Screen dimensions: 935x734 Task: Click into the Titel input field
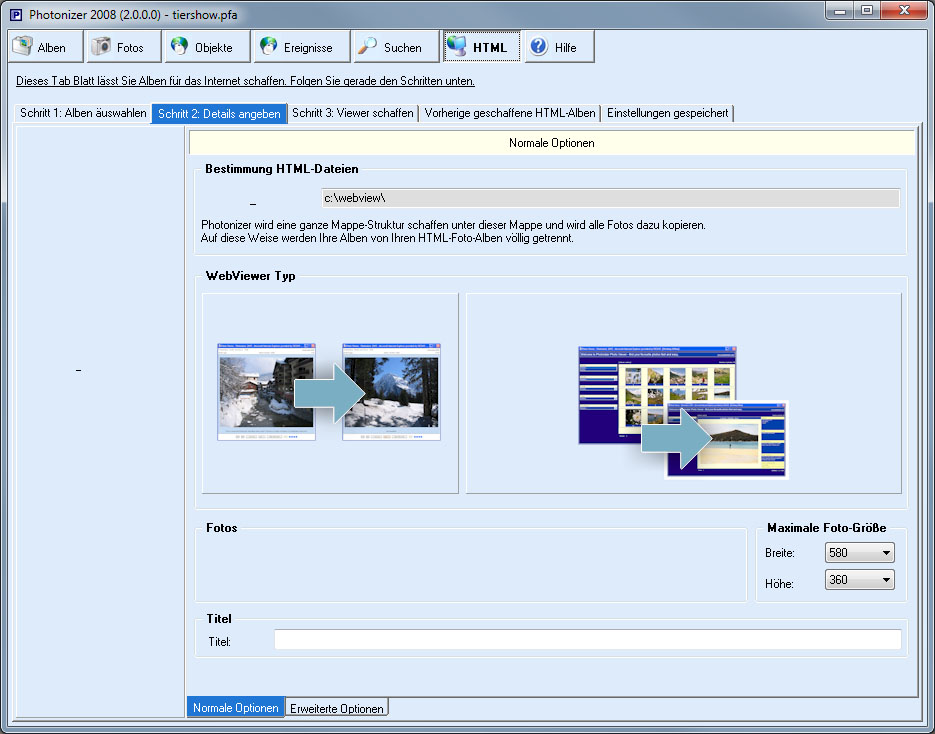[587, 639]
